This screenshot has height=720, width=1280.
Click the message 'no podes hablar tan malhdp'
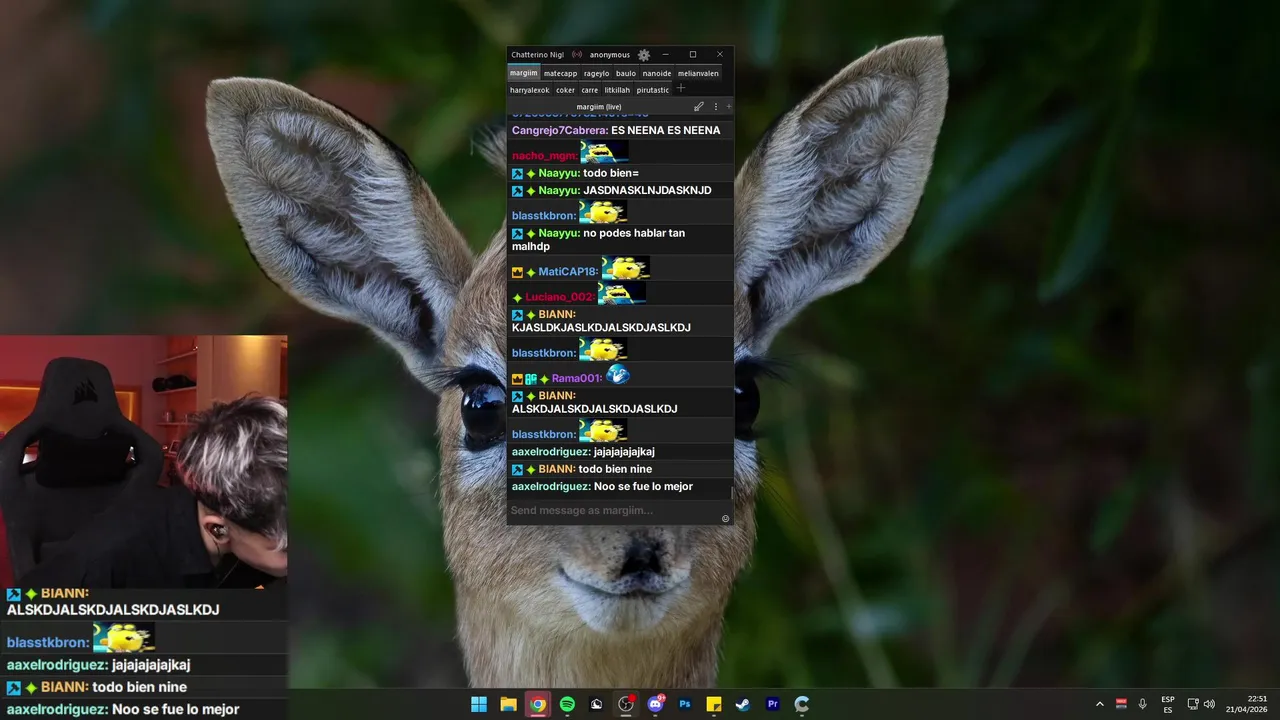pyautogui.click(x=598, y=239)
